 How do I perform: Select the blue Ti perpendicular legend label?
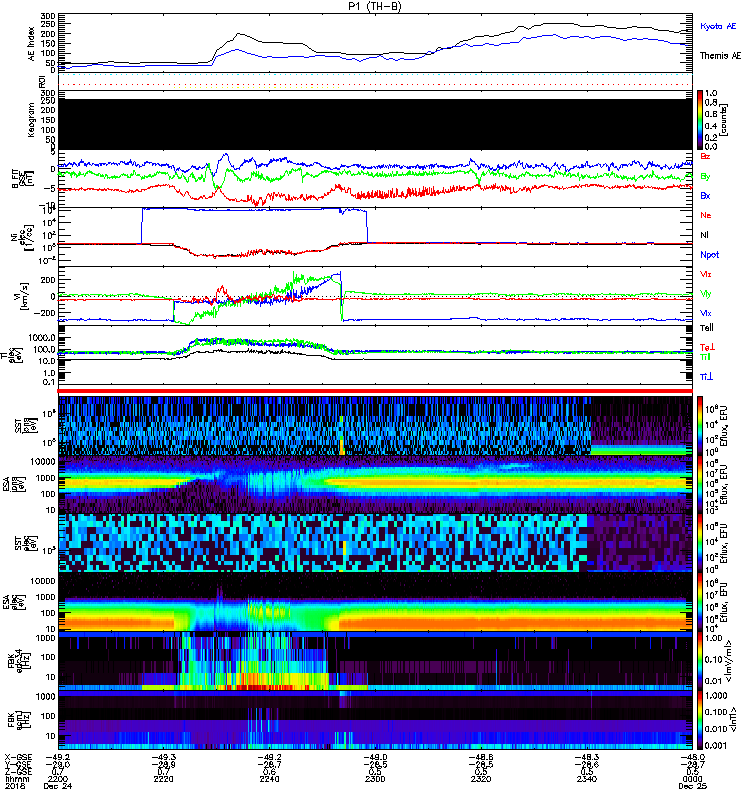[706, 377]
